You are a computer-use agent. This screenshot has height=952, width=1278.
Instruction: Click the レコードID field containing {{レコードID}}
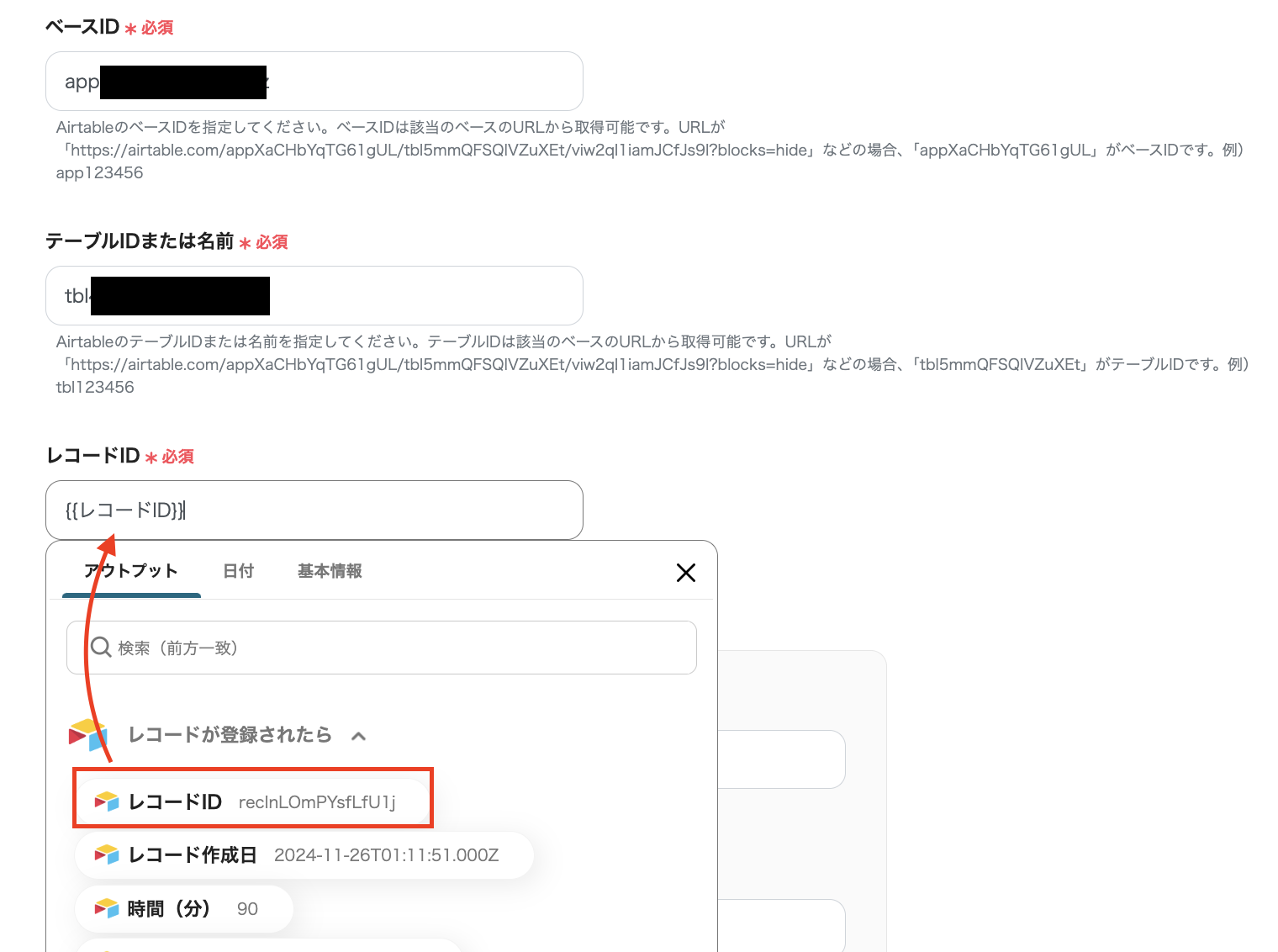pos(314,510)
